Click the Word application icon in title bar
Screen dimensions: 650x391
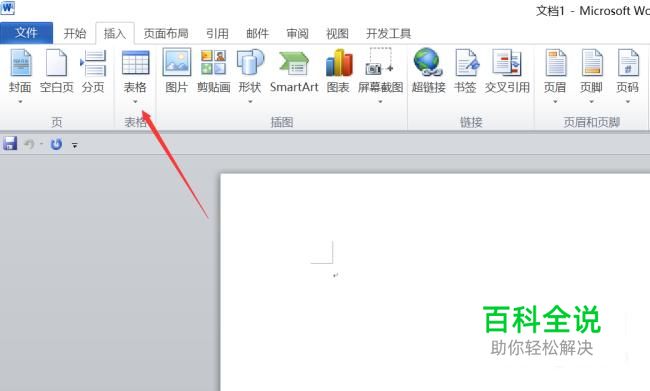click(7, 7)
